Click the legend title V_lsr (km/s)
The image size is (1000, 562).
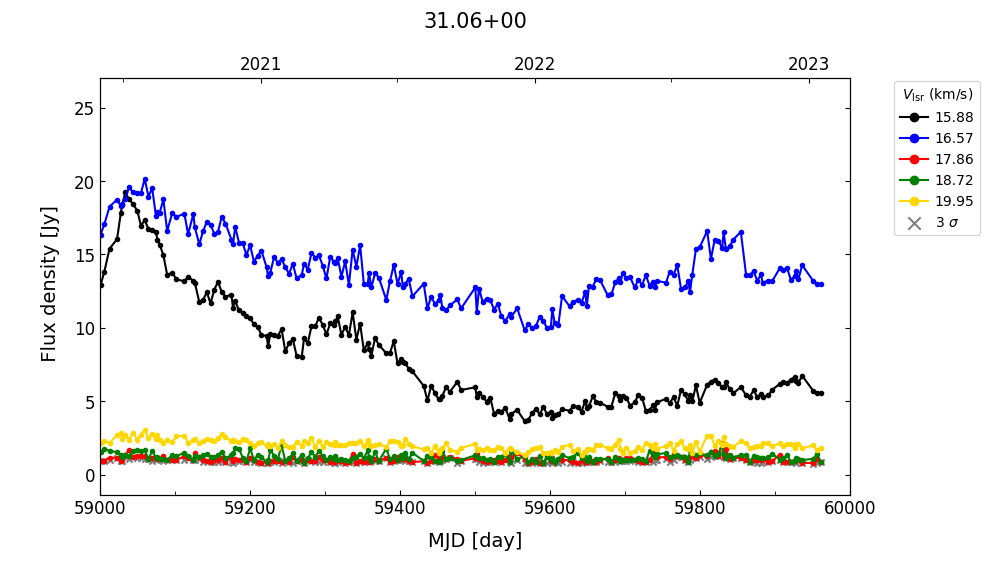pyautogui.click(x=937, y=95)
